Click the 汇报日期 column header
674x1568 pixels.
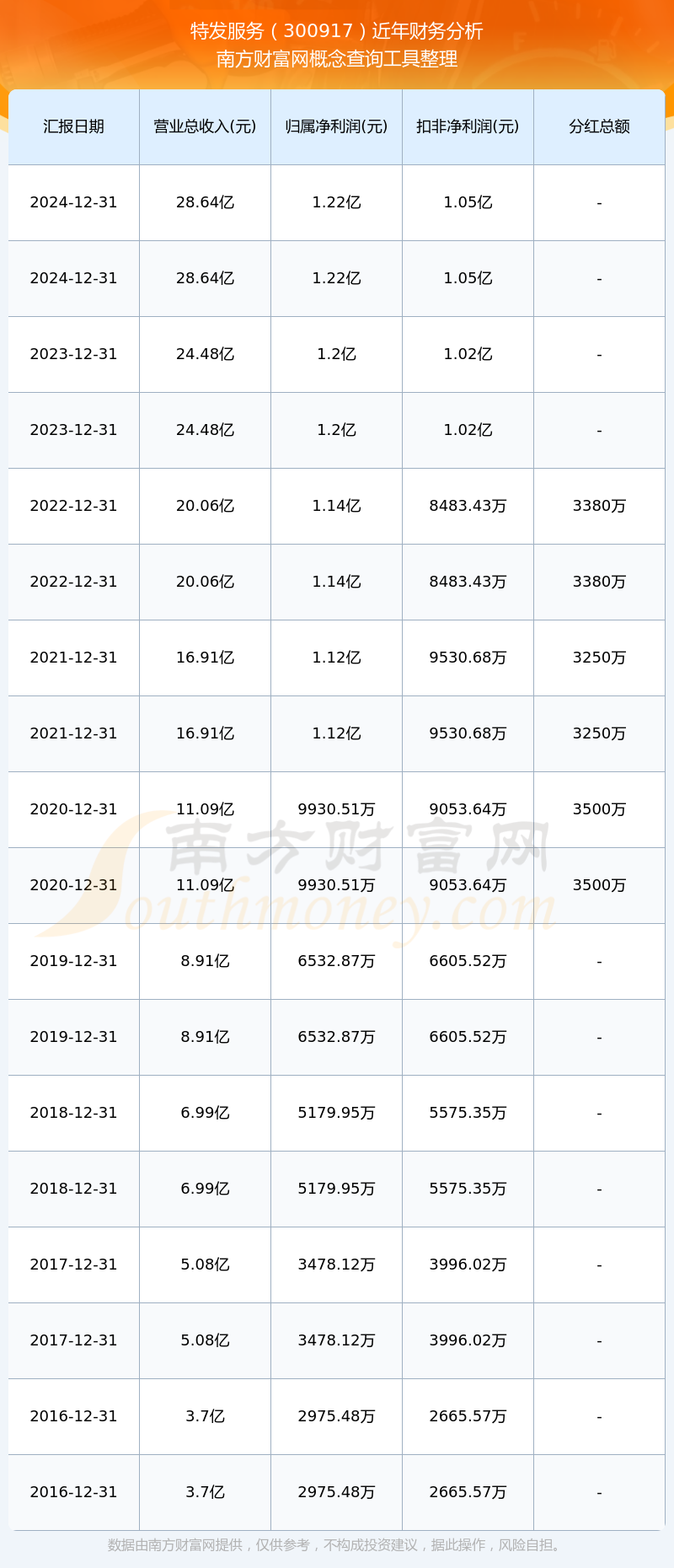(x=73, y=126)
